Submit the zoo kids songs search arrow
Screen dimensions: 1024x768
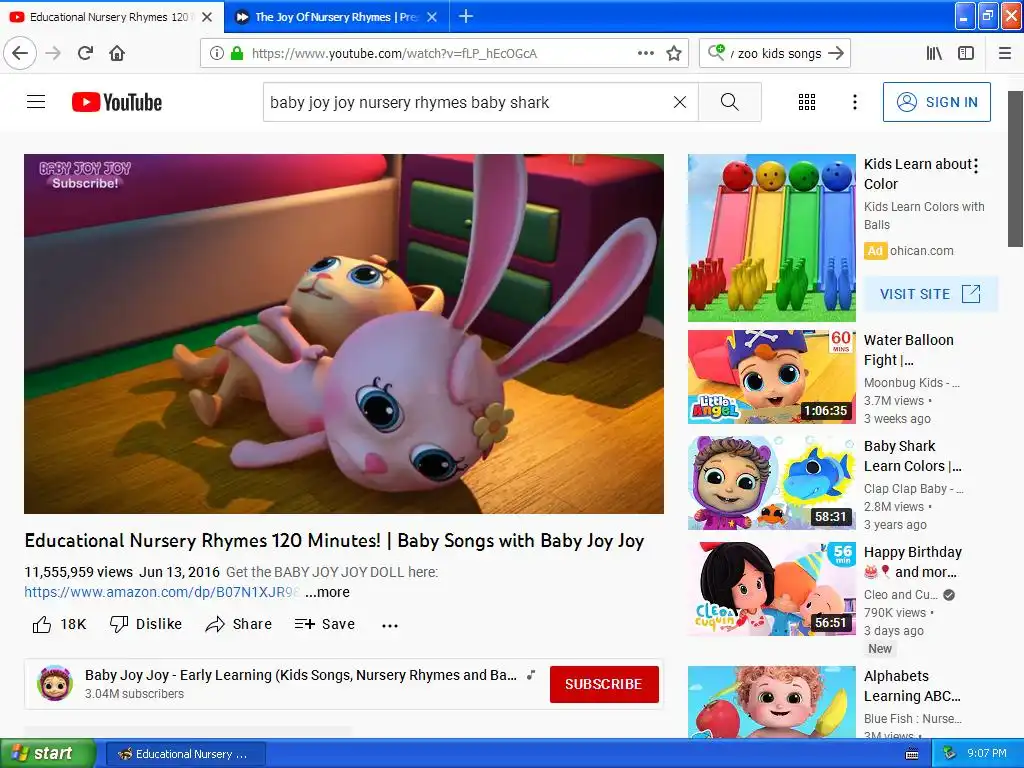tap(836, 53)
